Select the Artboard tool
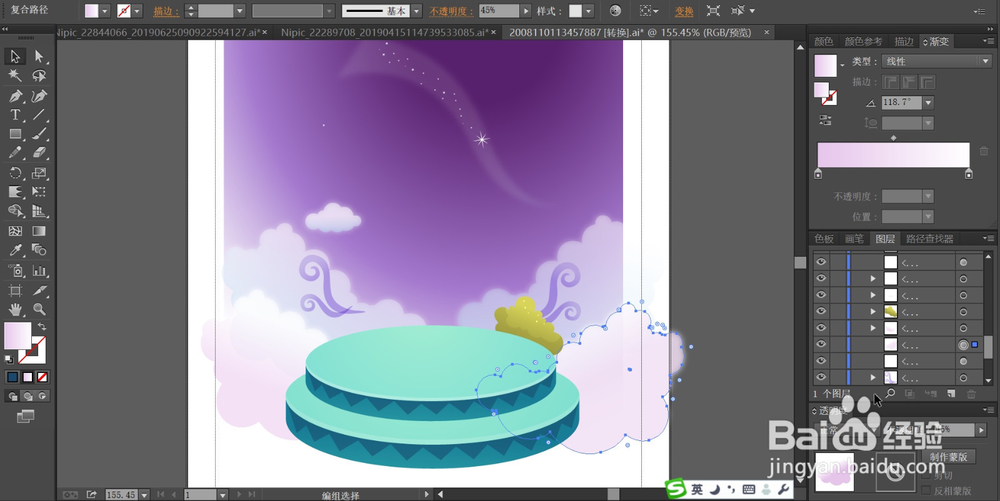The height and width of the screenshot is (501, 1000). point(15,290)
